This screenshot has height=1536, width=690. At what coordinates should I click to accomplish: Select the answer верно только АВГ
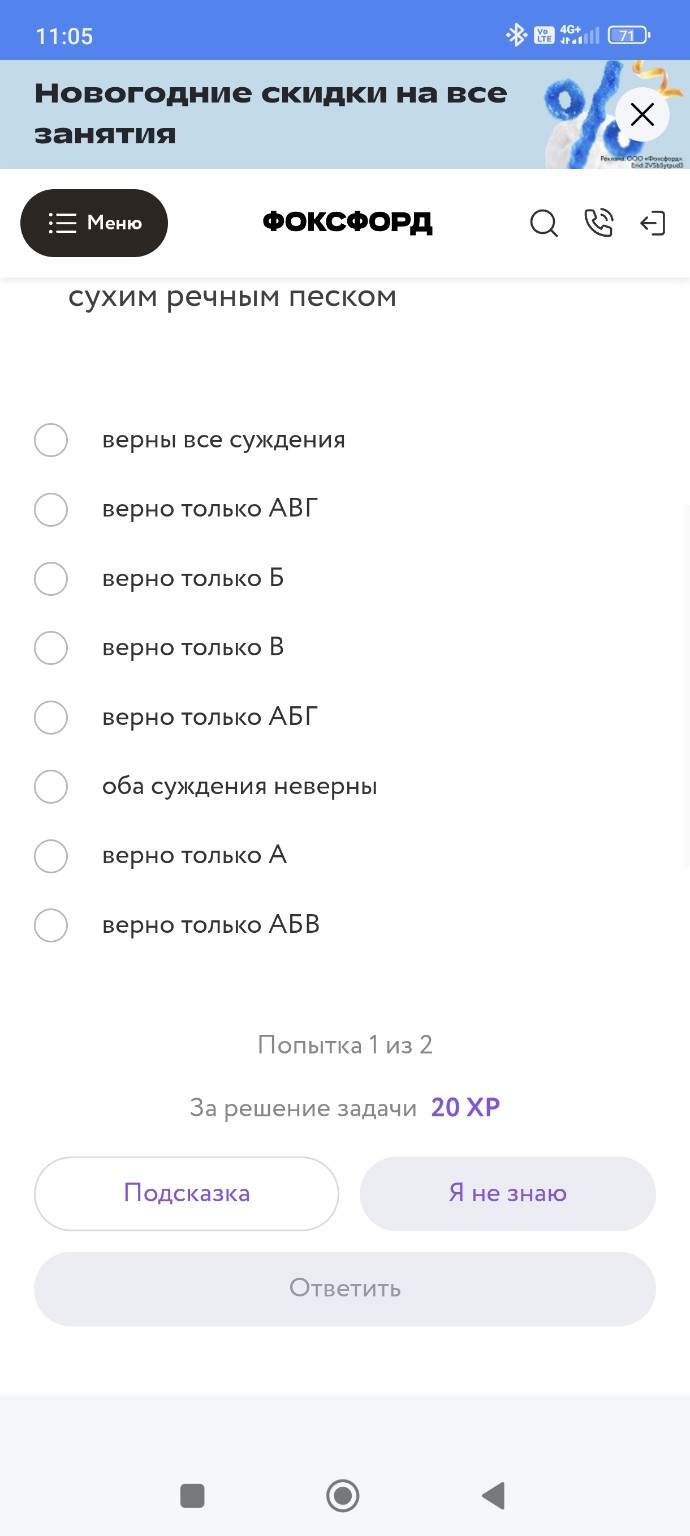[x=51, y=510]
